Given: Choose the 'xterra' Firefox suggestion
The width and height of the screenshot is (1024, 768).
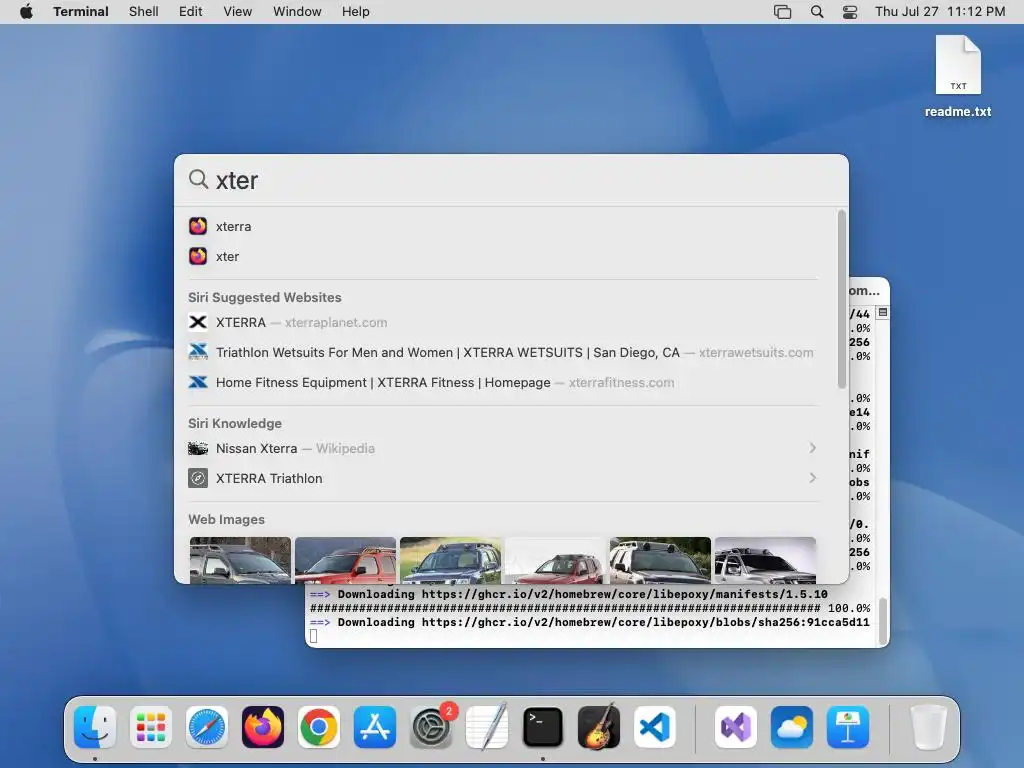Looking at the screenshot, I should [503, 227].
